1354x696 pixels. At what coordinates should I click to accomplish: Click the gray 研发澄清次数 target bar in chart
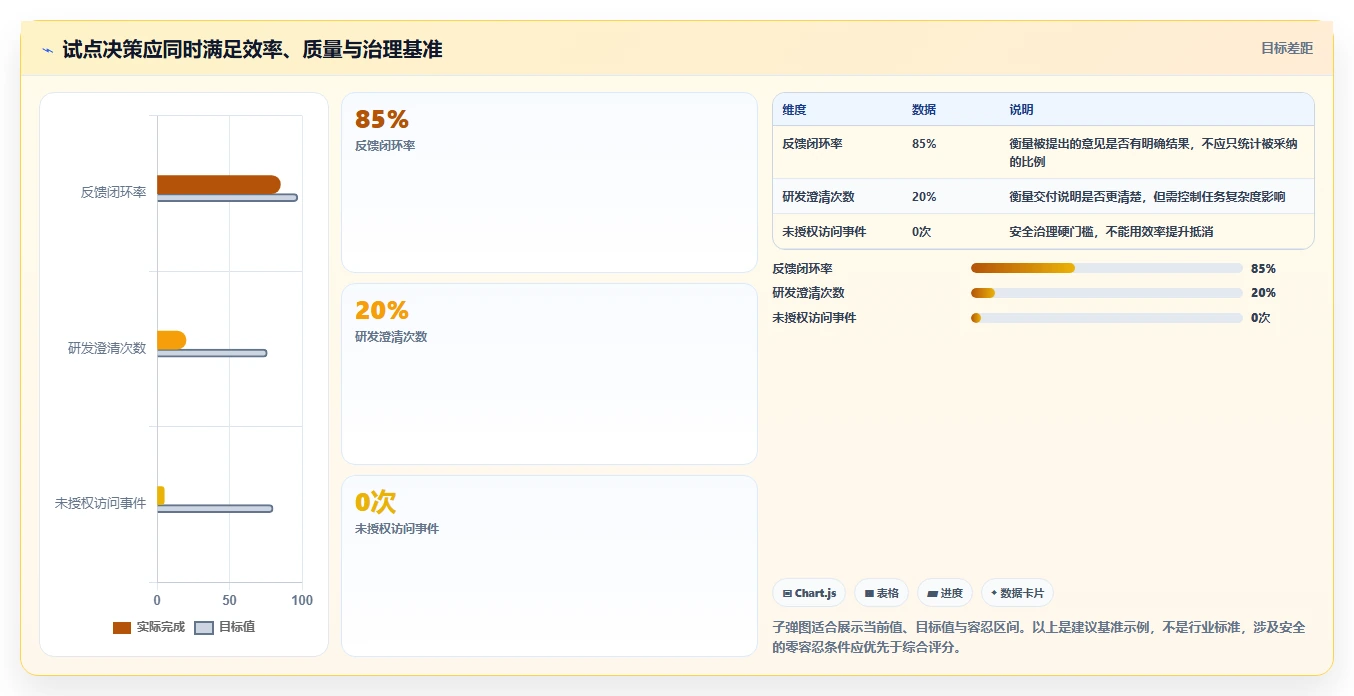(212, 353)
